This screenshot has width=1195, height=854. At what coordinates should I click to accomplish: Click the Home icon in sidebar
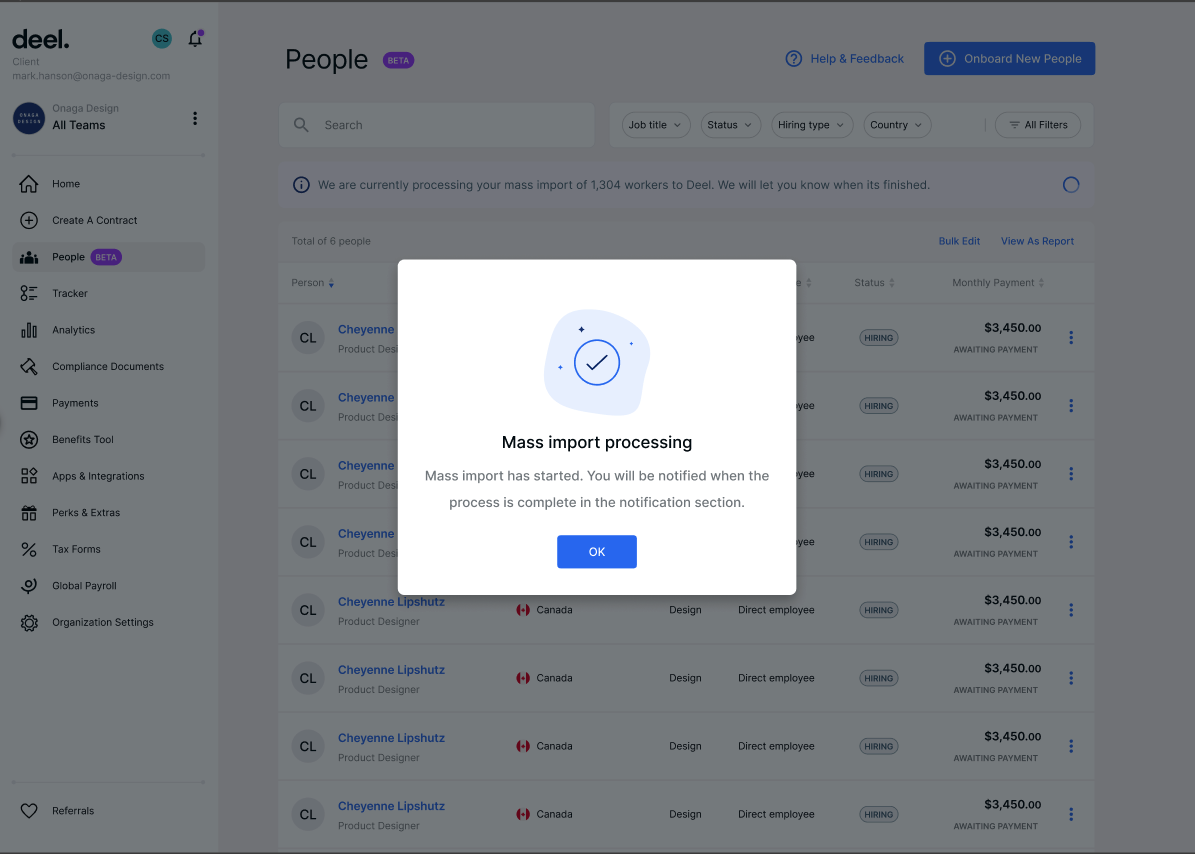coord(29,184)
